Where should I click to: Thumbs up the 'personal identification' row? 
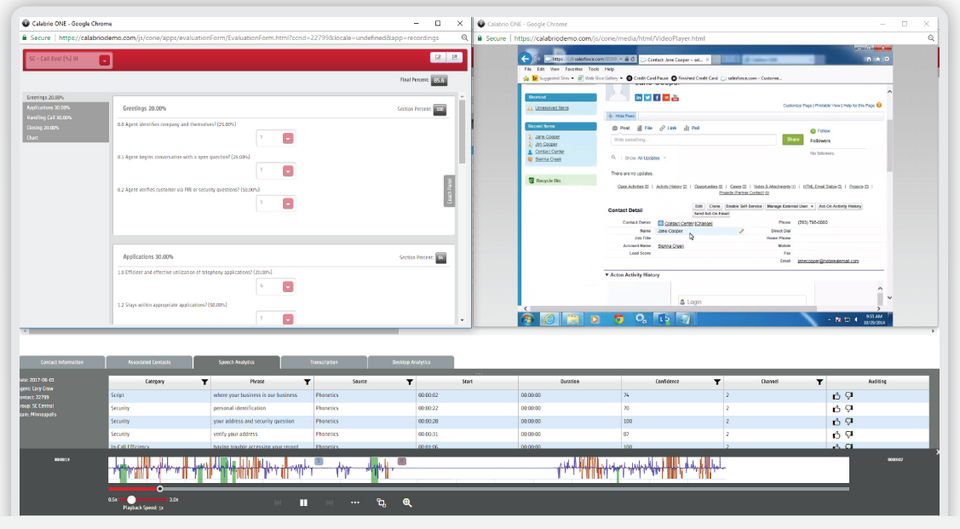[x=836, y=408]
